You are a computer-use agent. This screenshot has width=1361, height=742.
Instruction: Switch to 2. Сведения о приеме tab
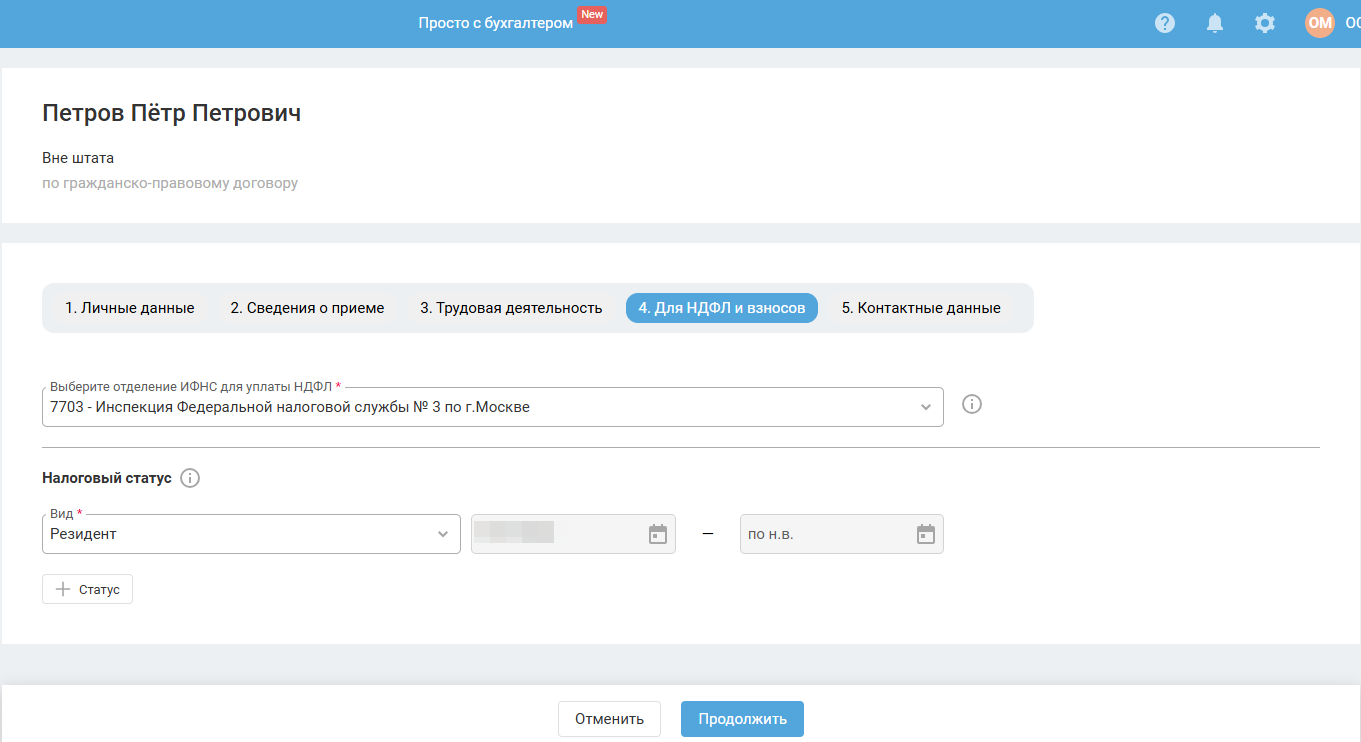307,308
